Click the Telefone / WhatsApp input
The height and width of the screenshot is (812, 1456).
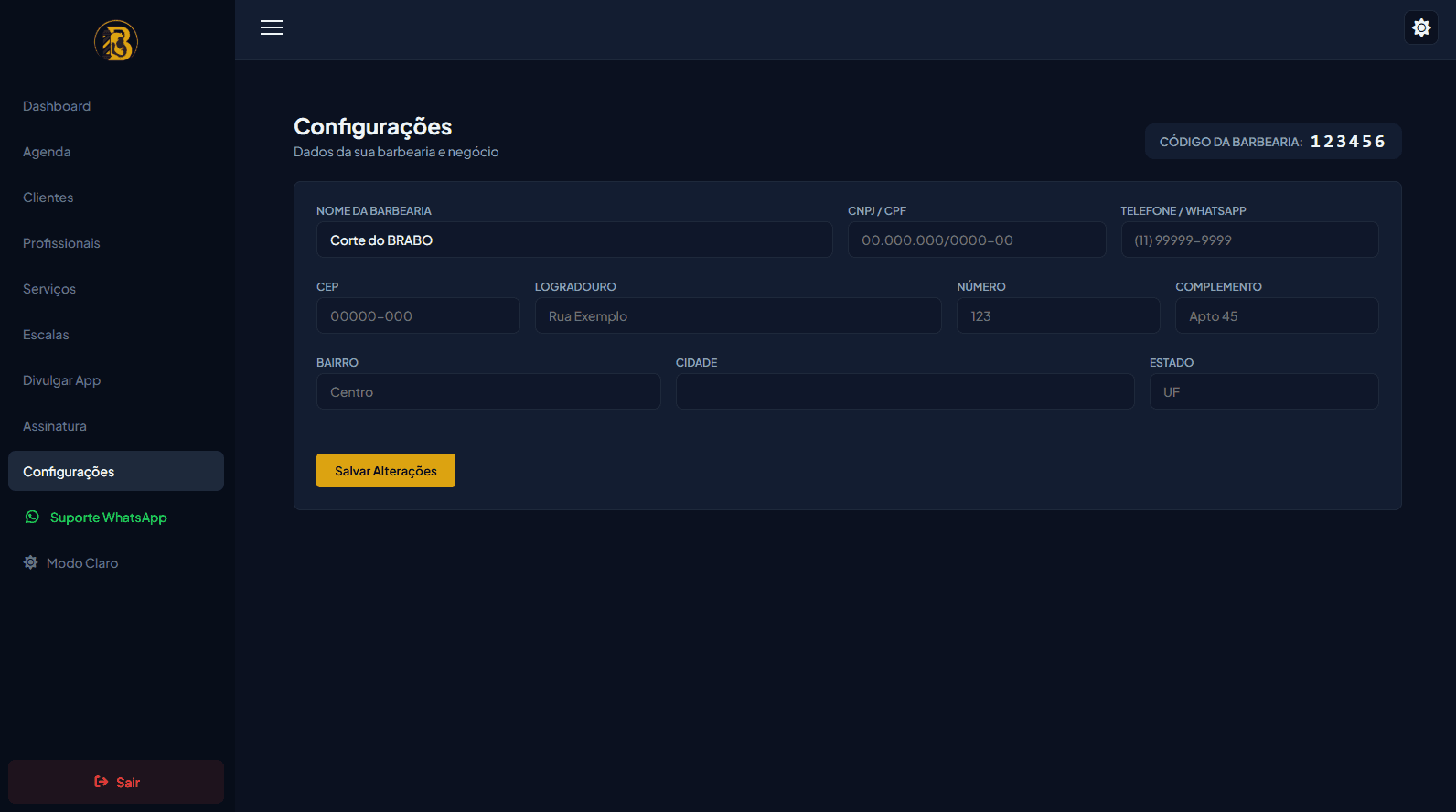point(1249,240)
